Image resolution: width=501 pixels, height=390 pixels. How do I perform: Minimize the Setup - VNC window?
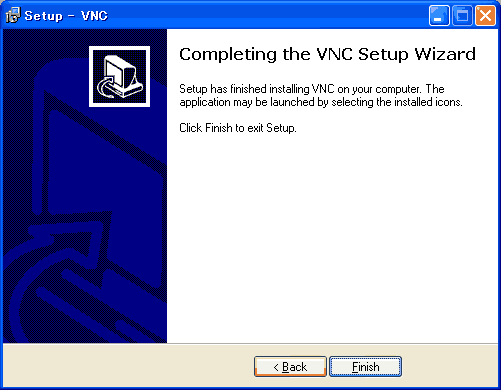439,15
